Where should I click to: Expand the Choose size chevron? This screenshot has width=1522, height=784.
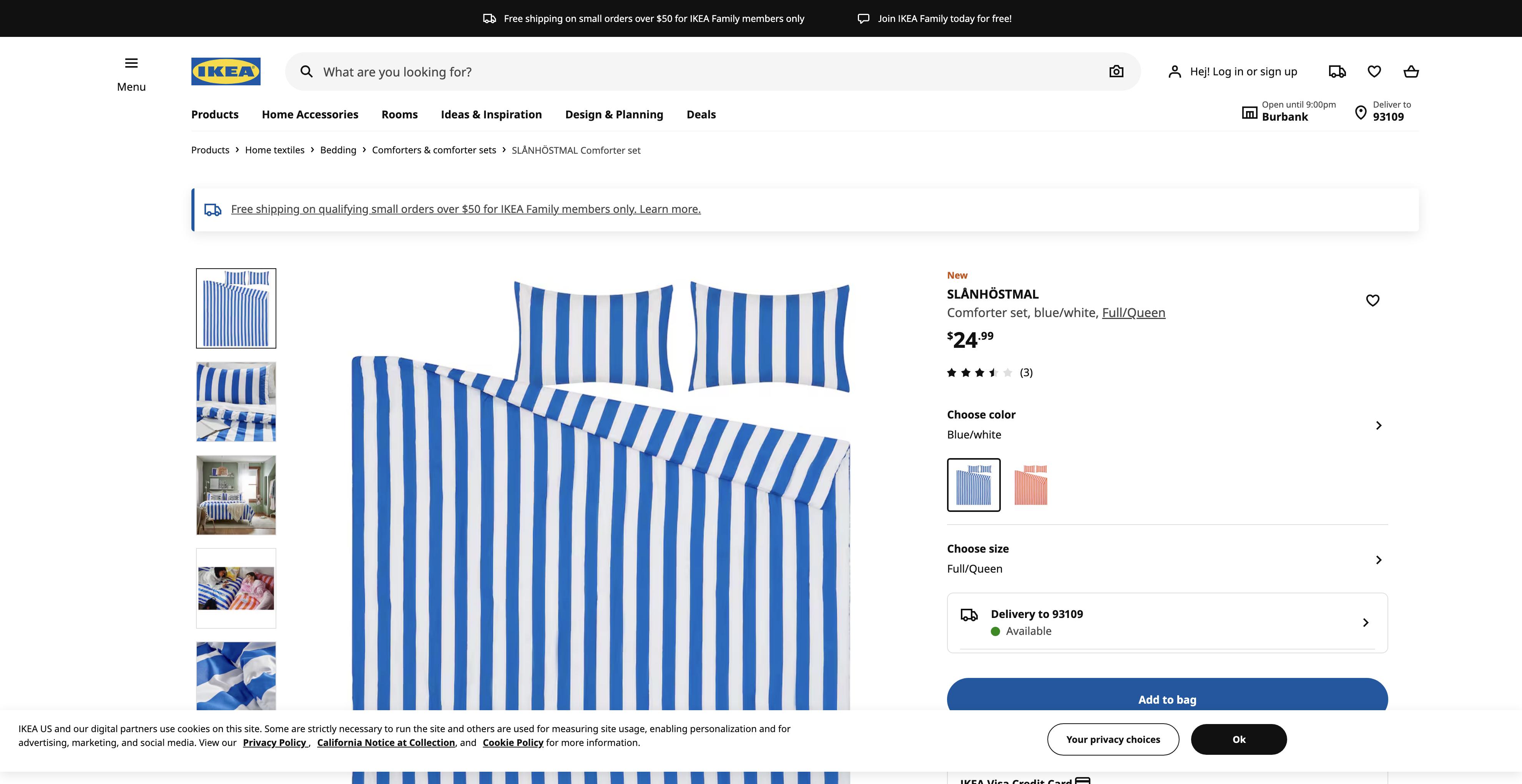[x=1378, y=560]
